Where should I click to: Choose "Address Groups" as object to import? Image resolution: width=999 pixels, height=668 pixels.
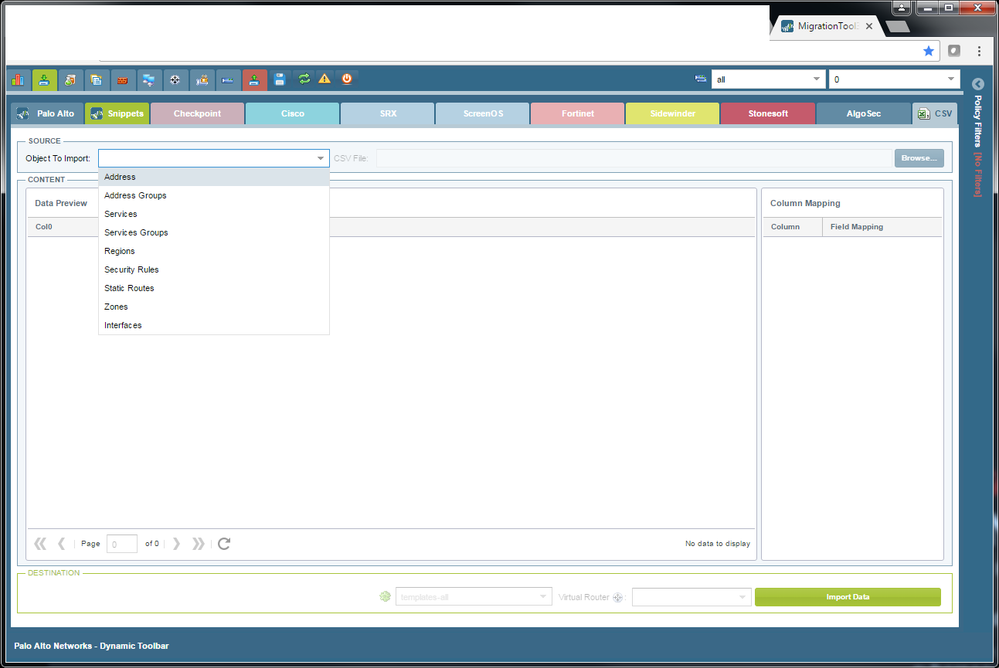pyautogui.click(x=135, y=195)
